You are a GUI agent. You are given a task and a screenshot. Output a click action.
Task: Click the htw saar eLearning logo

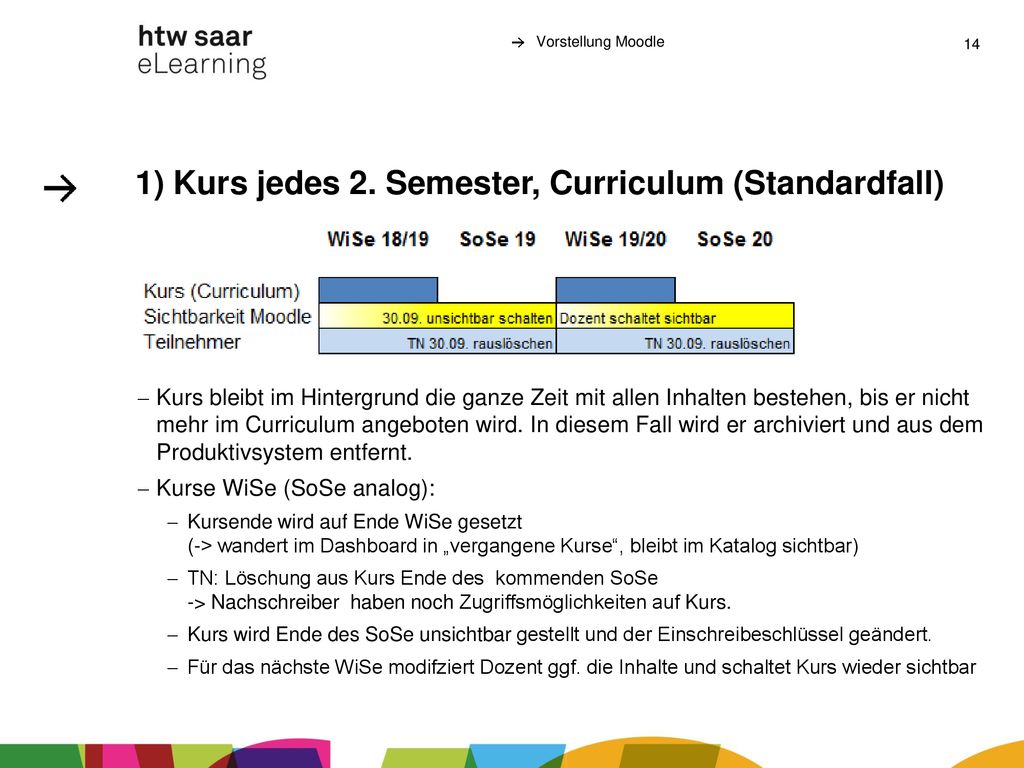click(202, 51)
